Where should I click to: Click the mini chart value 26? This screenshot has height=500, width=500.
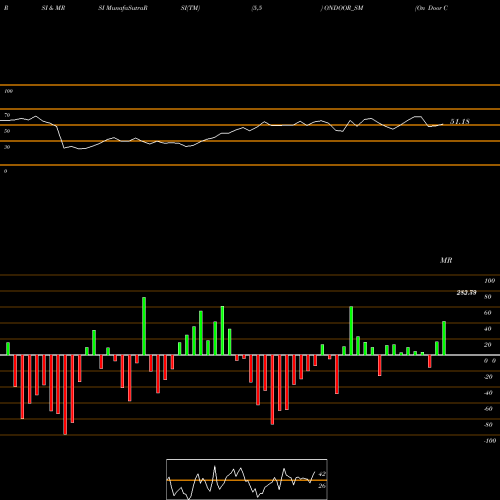coord(322,486)
